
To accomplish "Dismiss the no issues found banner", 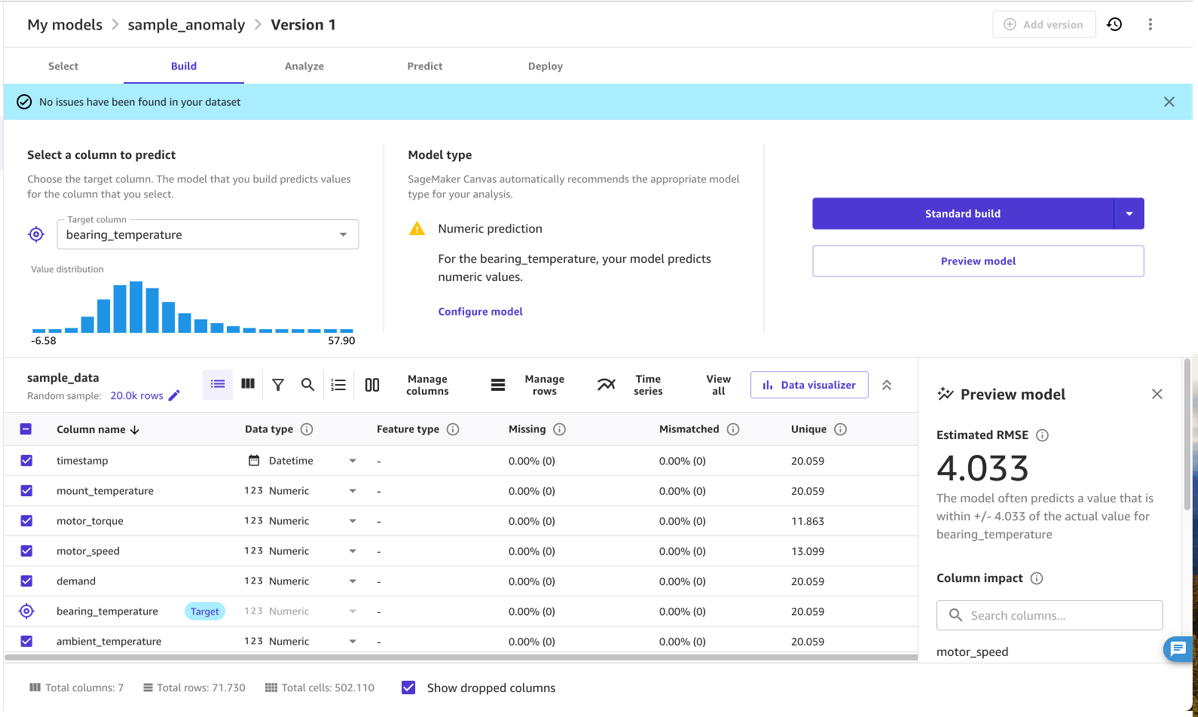I will point(1169,102).
